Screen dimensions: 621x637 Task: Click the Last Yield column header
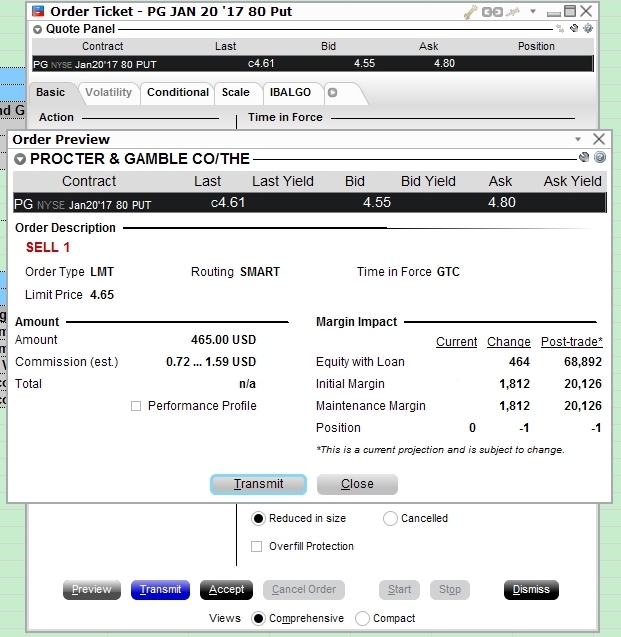click(x=283, y=181)
